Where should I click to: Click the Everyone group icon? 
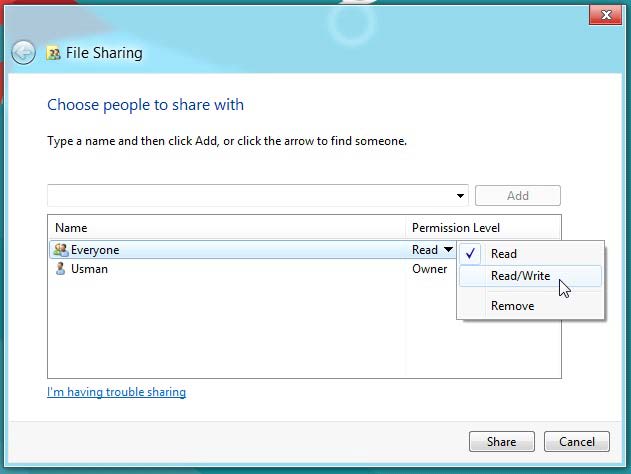61,250
